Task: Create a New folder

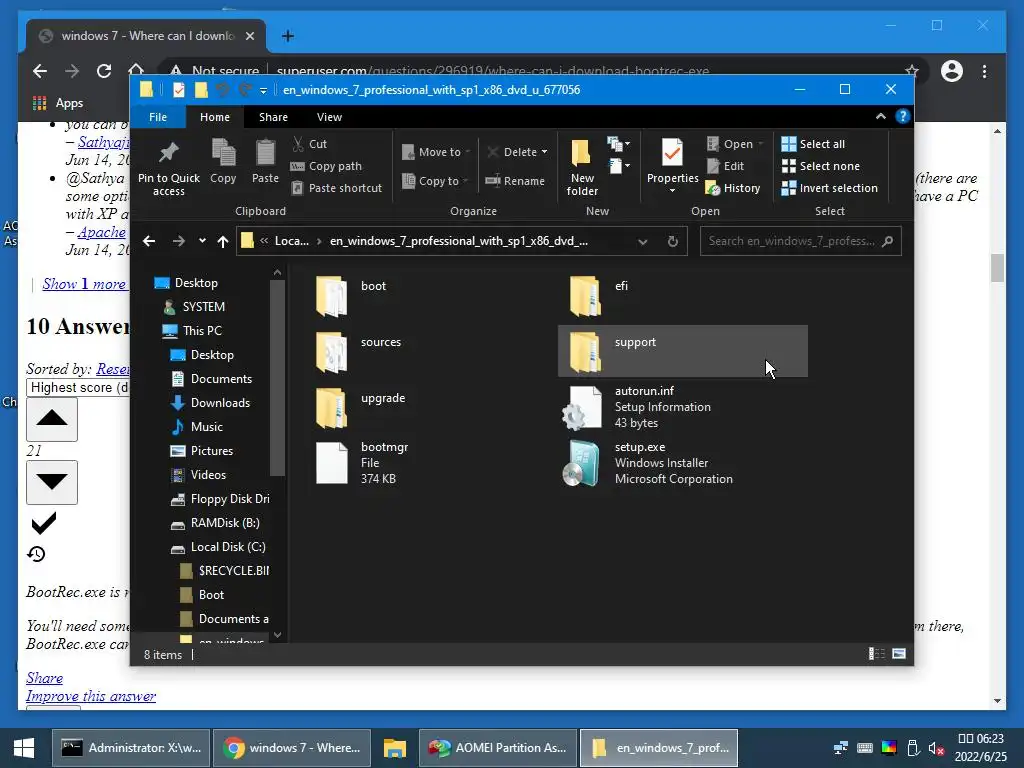Action: click(582, 167)
